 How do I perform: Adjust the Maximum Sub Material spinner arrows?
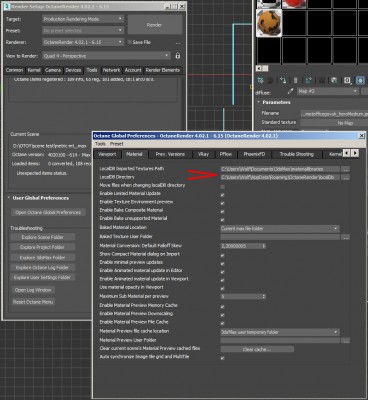[x=264, y=296]
